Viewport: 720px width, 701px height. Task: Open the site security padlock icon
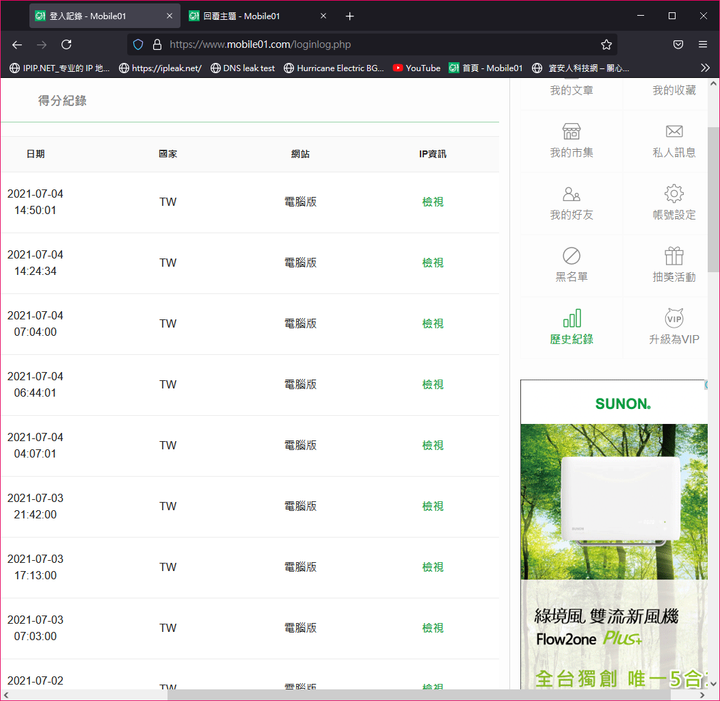(x=157, y=45)
